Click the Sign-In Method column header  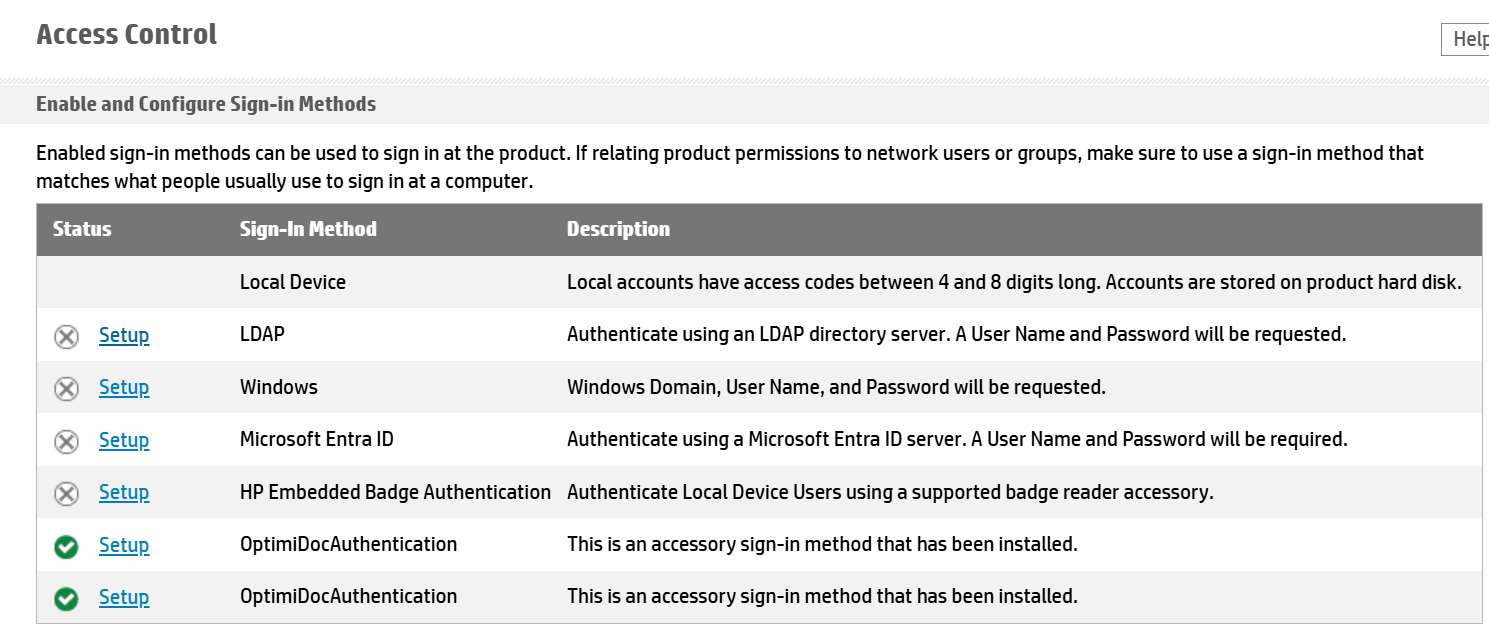(308, 229)
